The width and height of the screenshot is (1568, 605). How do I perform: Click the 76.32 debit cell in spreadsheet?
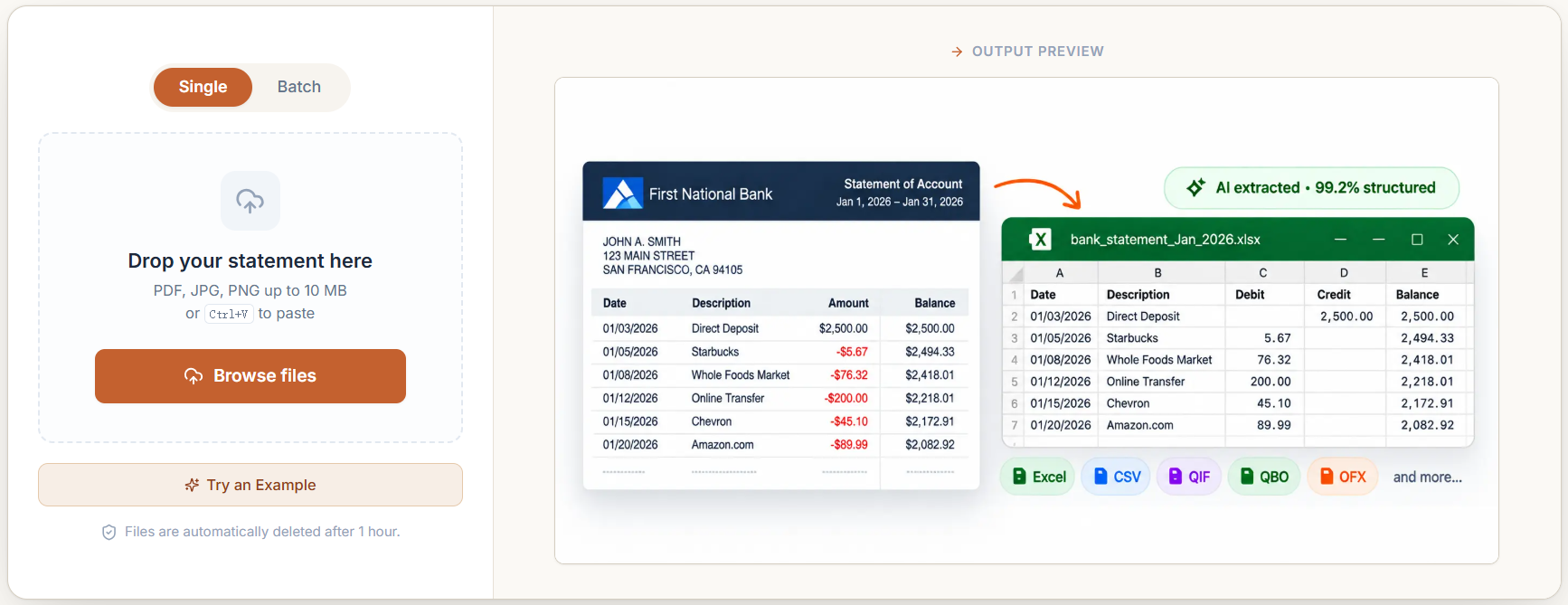pyautogui.click(x=1264, y=360)
